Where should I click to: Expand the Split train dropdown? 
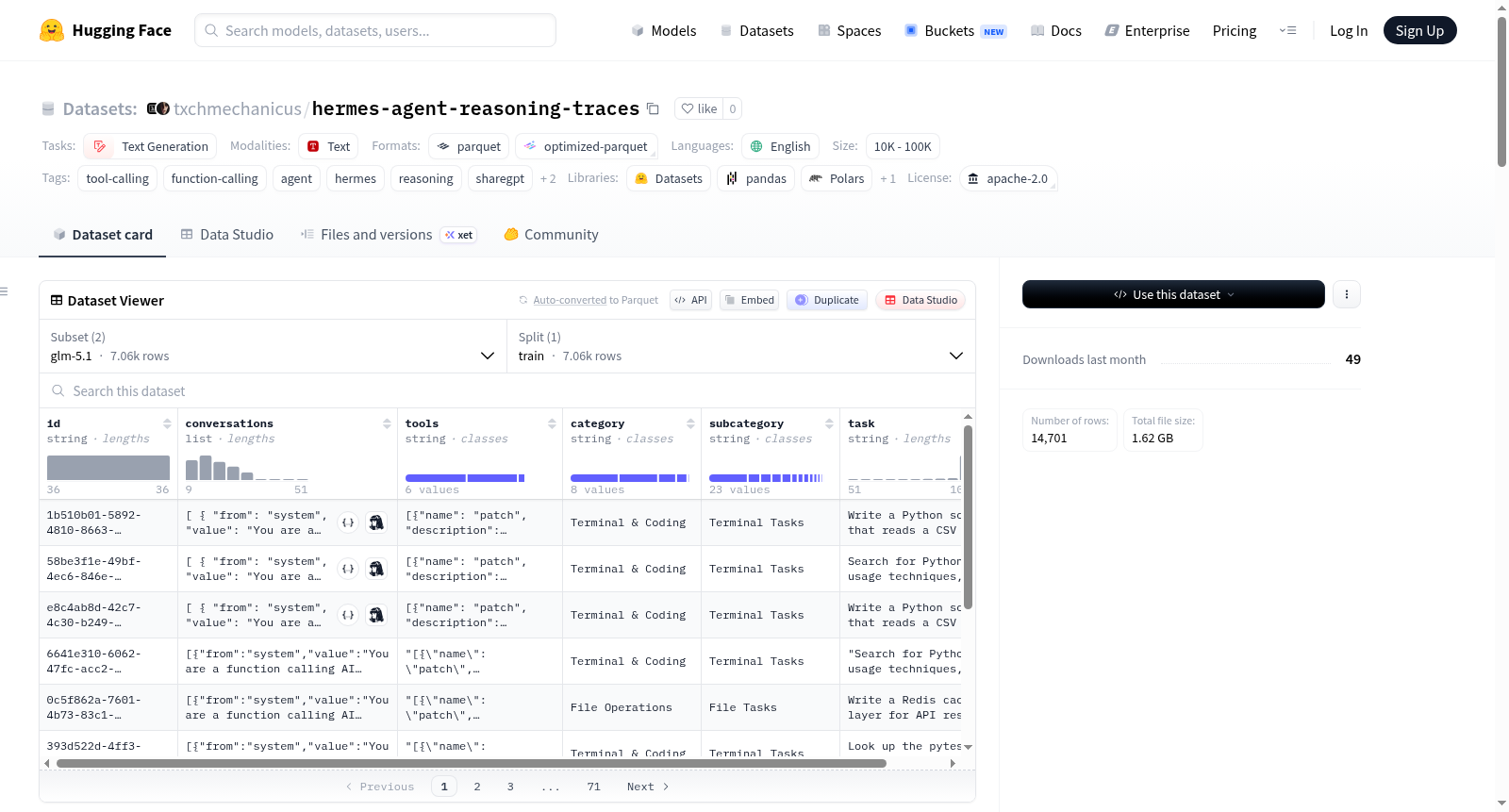pos(741,346)
